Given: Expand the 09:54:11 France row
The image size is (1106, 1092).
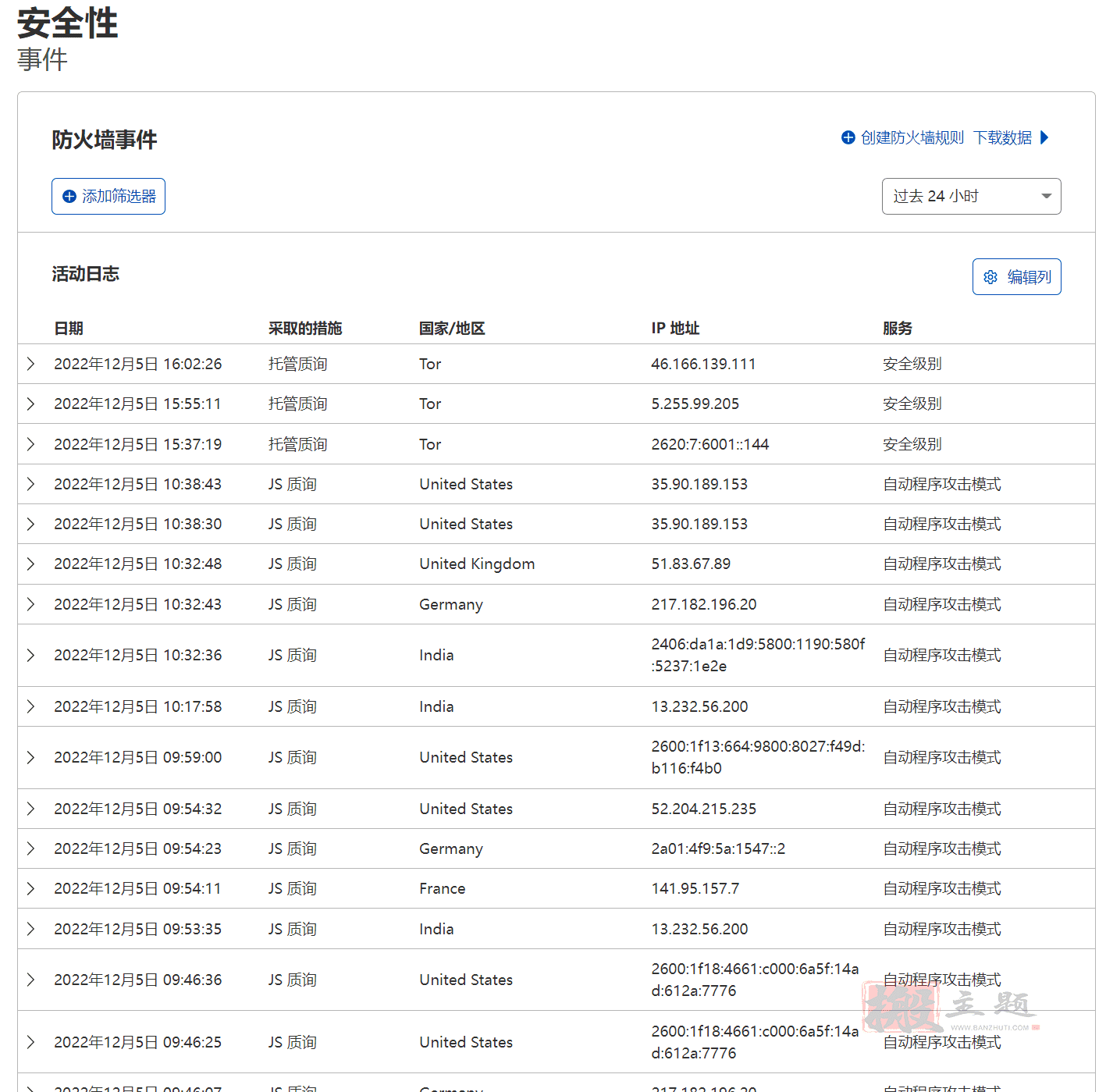Looking at the screenshot, I should tap(30, 888).
